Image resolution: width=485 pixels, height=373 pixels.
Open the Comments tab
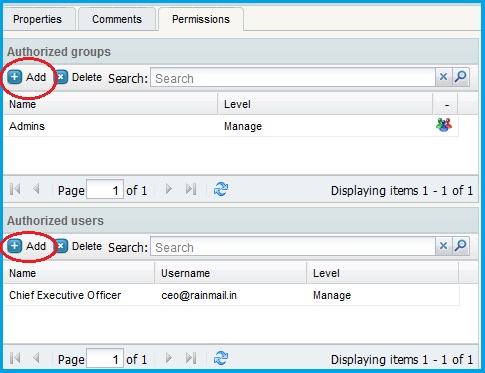[117, 19]
